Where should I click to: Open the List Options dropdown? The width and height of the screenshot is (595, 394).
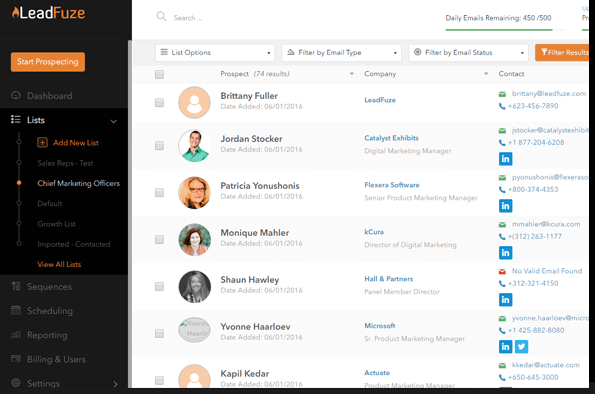215,52
